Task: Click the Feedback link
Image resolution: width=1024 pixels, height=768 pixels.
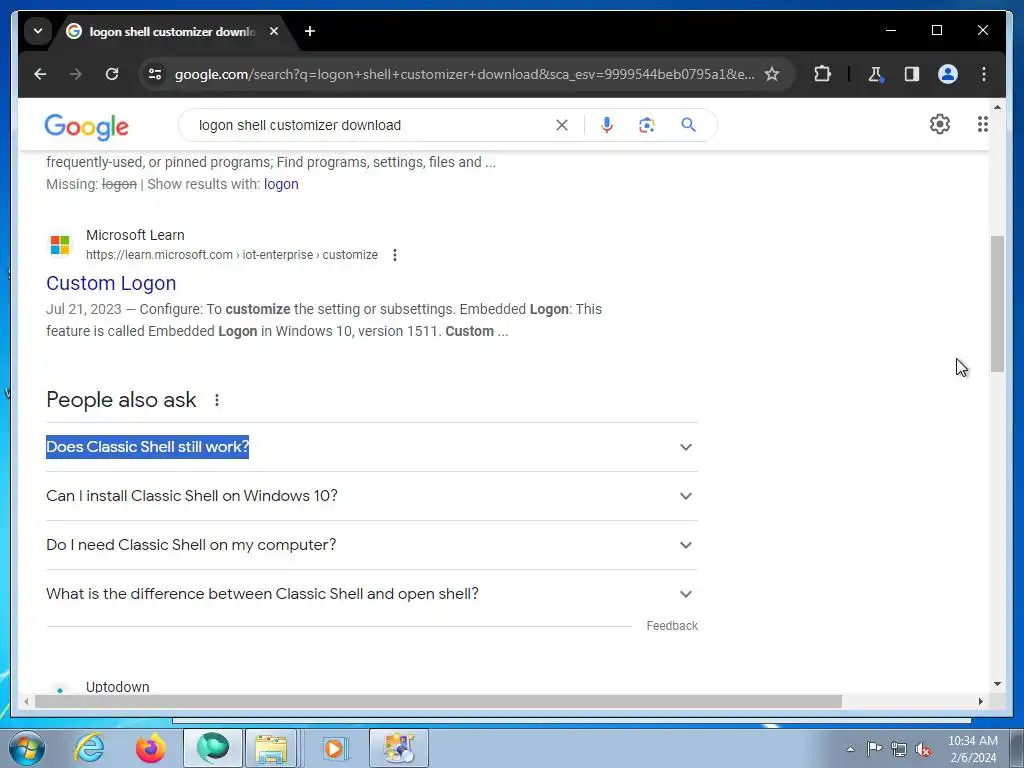Action: click(x=672, y=626)
